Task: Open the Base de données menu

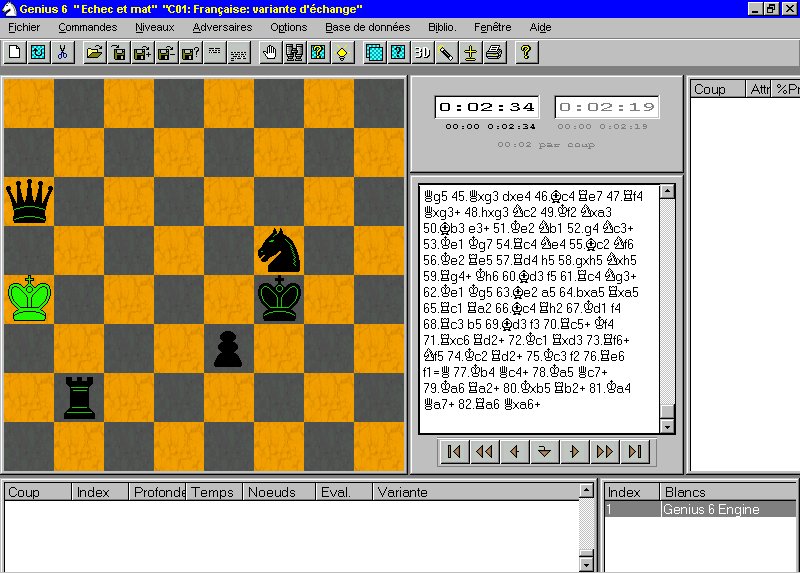Action: click(x=368, y=27)
